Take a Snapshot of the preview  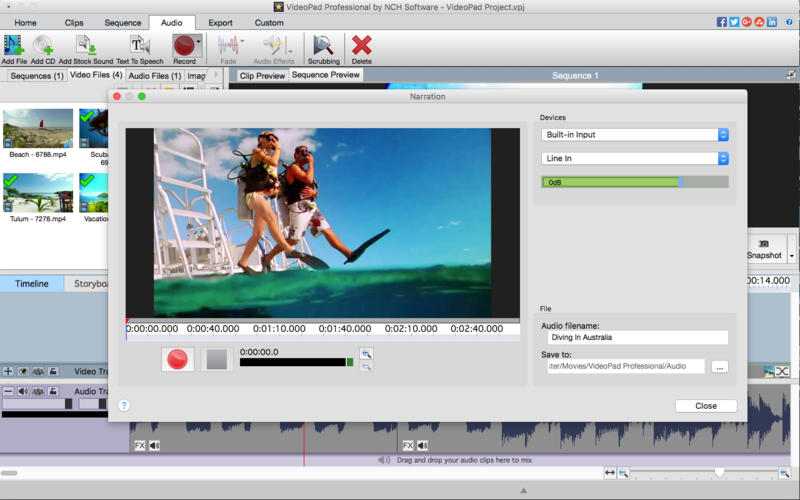point(764,249)
